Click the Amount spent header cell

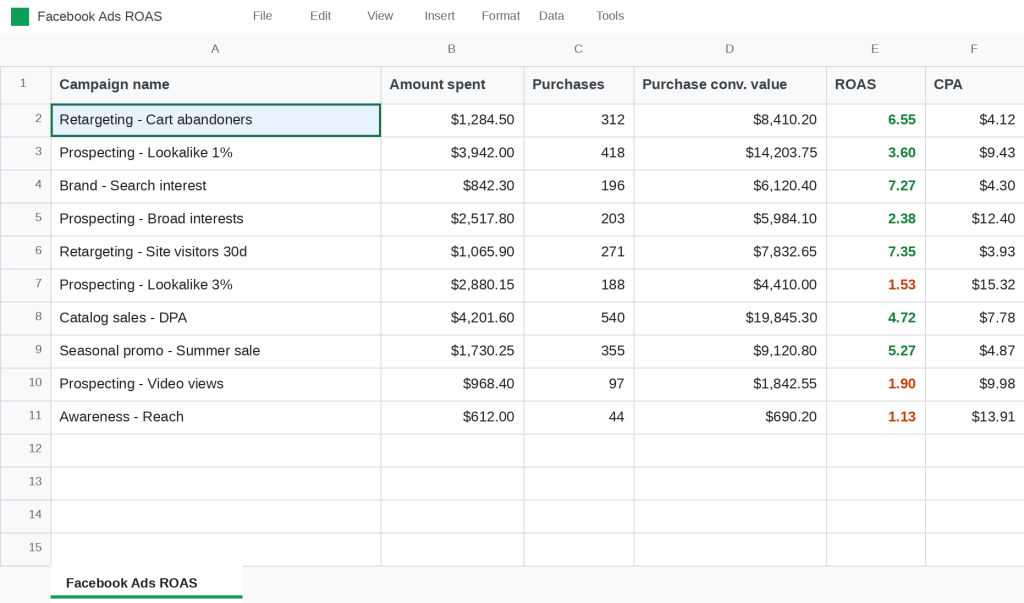click(x=452, y=85)
